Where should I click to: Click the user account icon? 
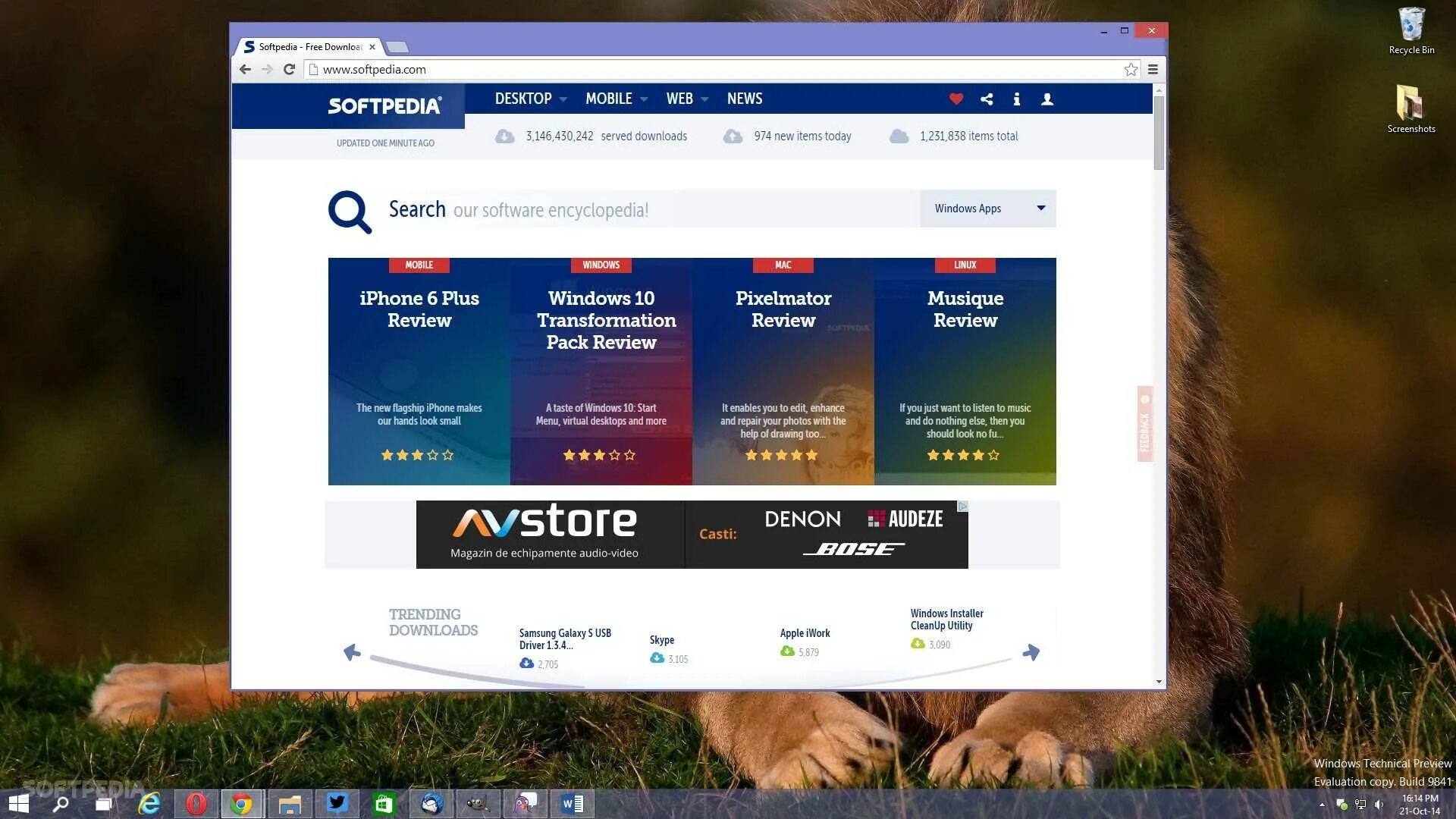pos(1047,99)
